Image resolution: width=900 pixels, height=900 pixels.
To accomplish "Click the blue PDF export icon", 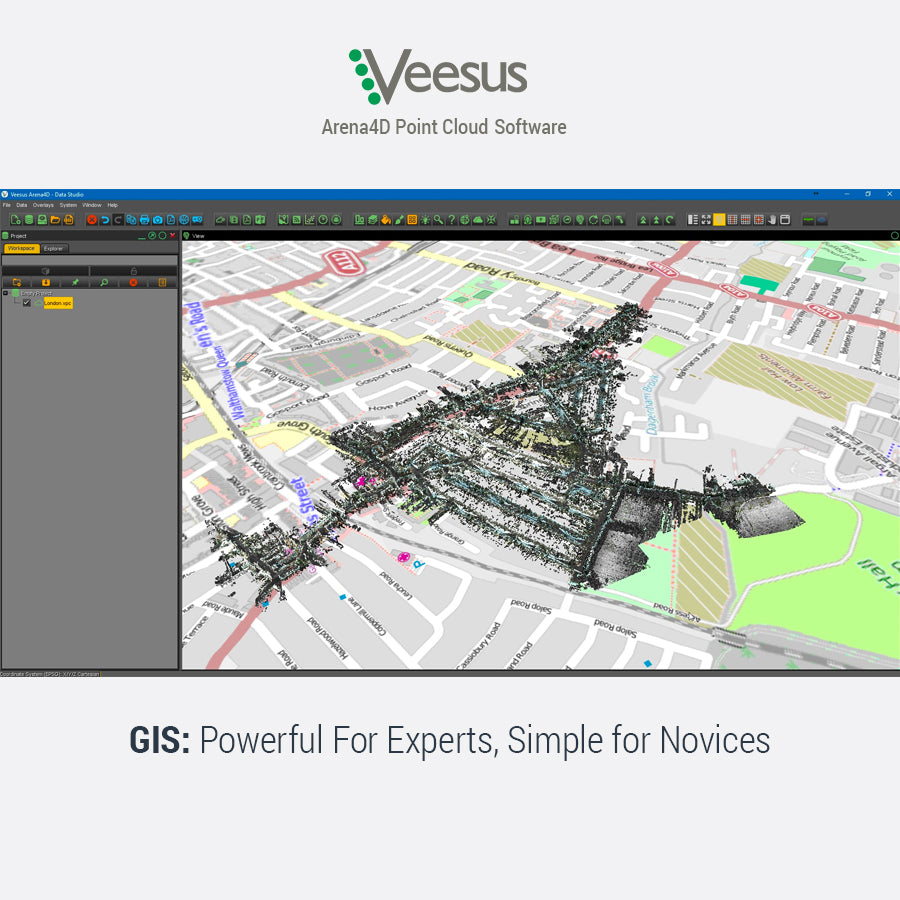I will [x=171, y=220].
